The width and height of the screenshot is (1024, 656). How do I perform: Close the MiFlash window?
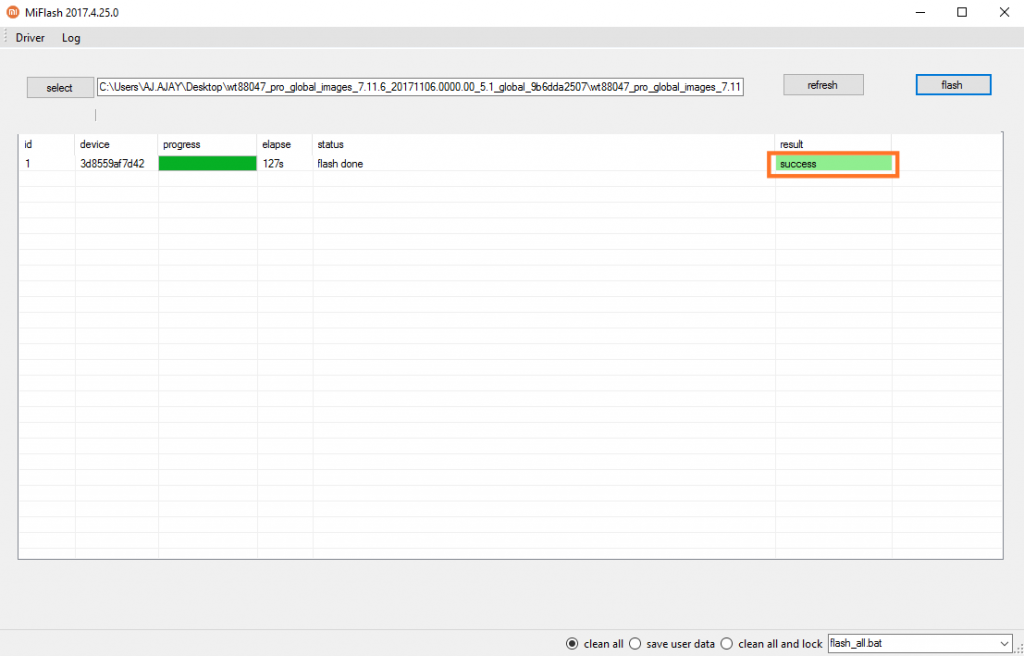click(x=1004, y=12)
